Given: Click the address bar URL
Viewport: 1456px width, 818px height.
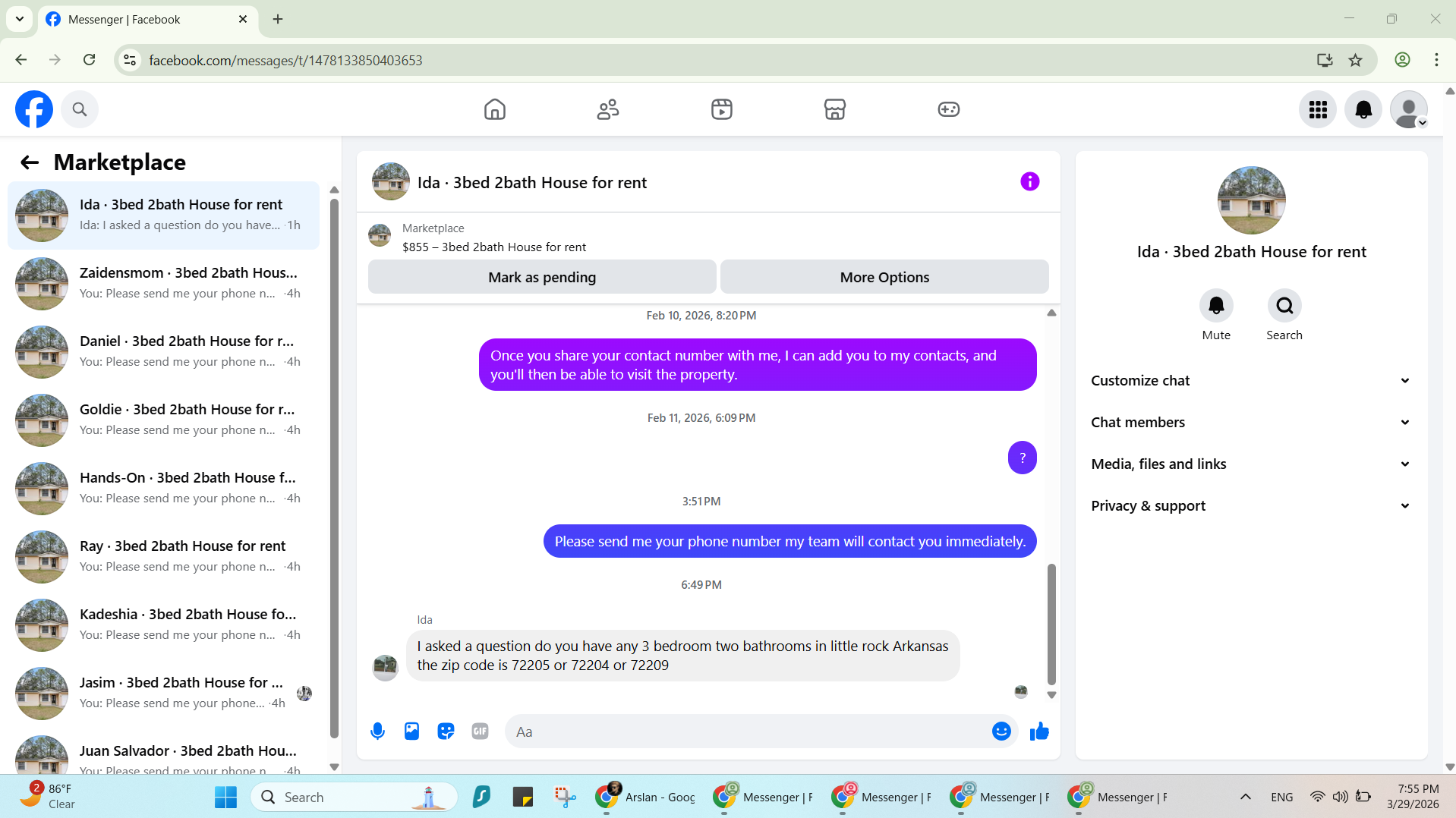Looking at the screenshot, I should click(x=285, y=61).
